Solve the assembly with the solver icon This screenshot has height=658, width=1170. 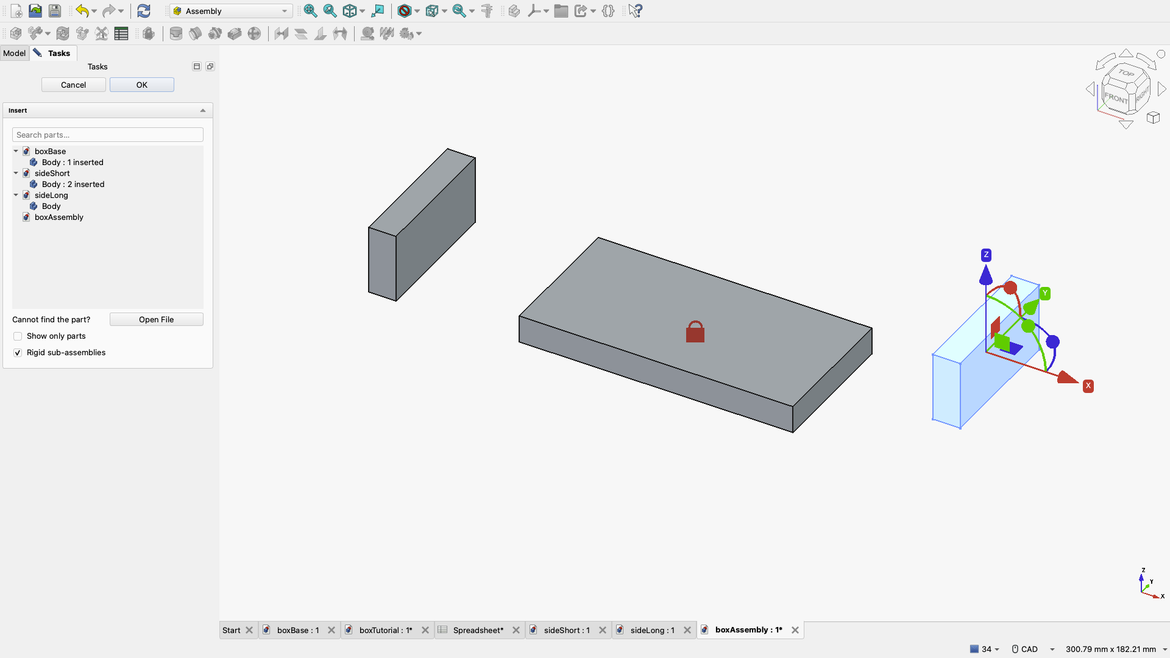click(x=62, y=33)
